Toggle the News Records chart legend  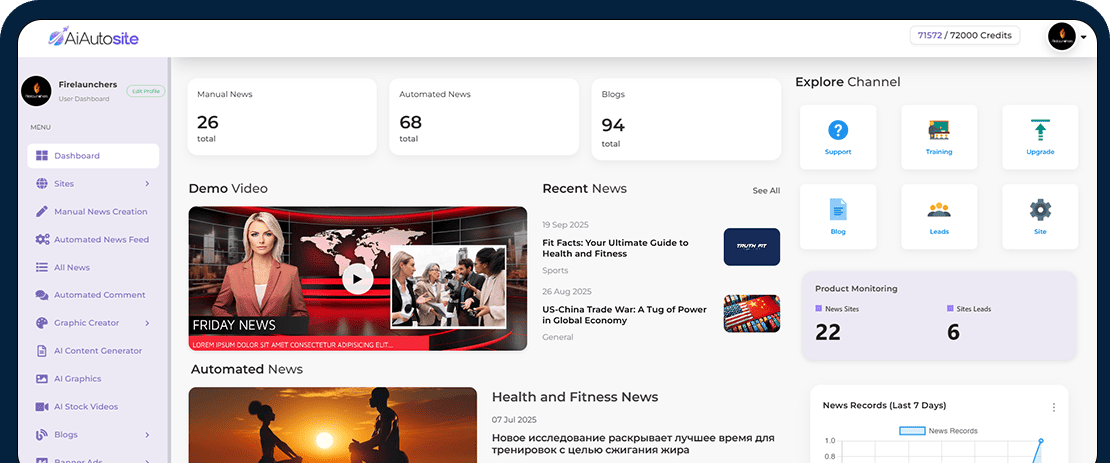point(938,431)
